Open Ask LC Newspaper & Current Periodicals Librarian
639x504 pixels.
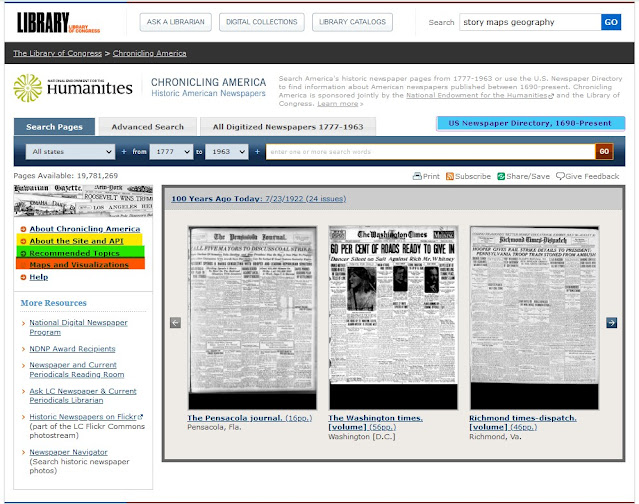point(83,396)
